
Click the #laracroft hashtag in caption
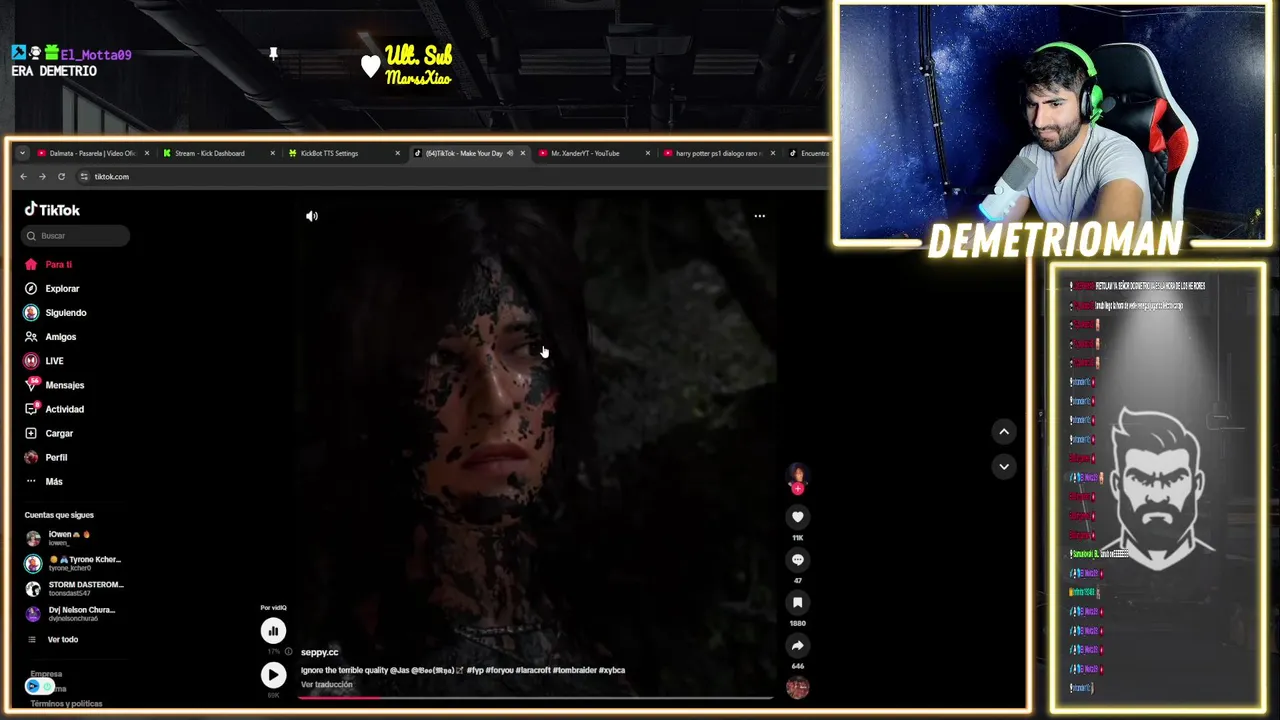coord(531,670)
